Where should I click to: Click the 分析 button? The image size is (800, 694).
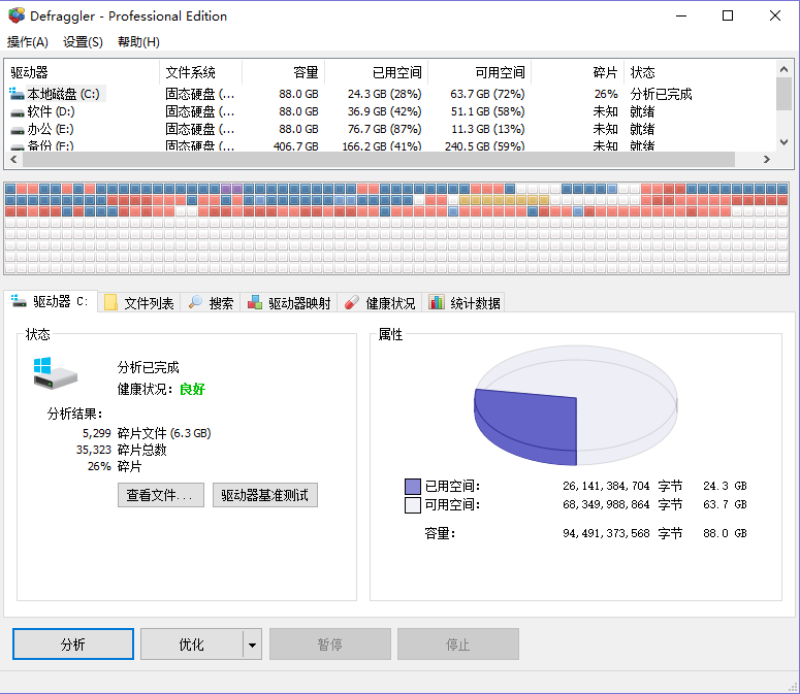[x=73, y=644]
